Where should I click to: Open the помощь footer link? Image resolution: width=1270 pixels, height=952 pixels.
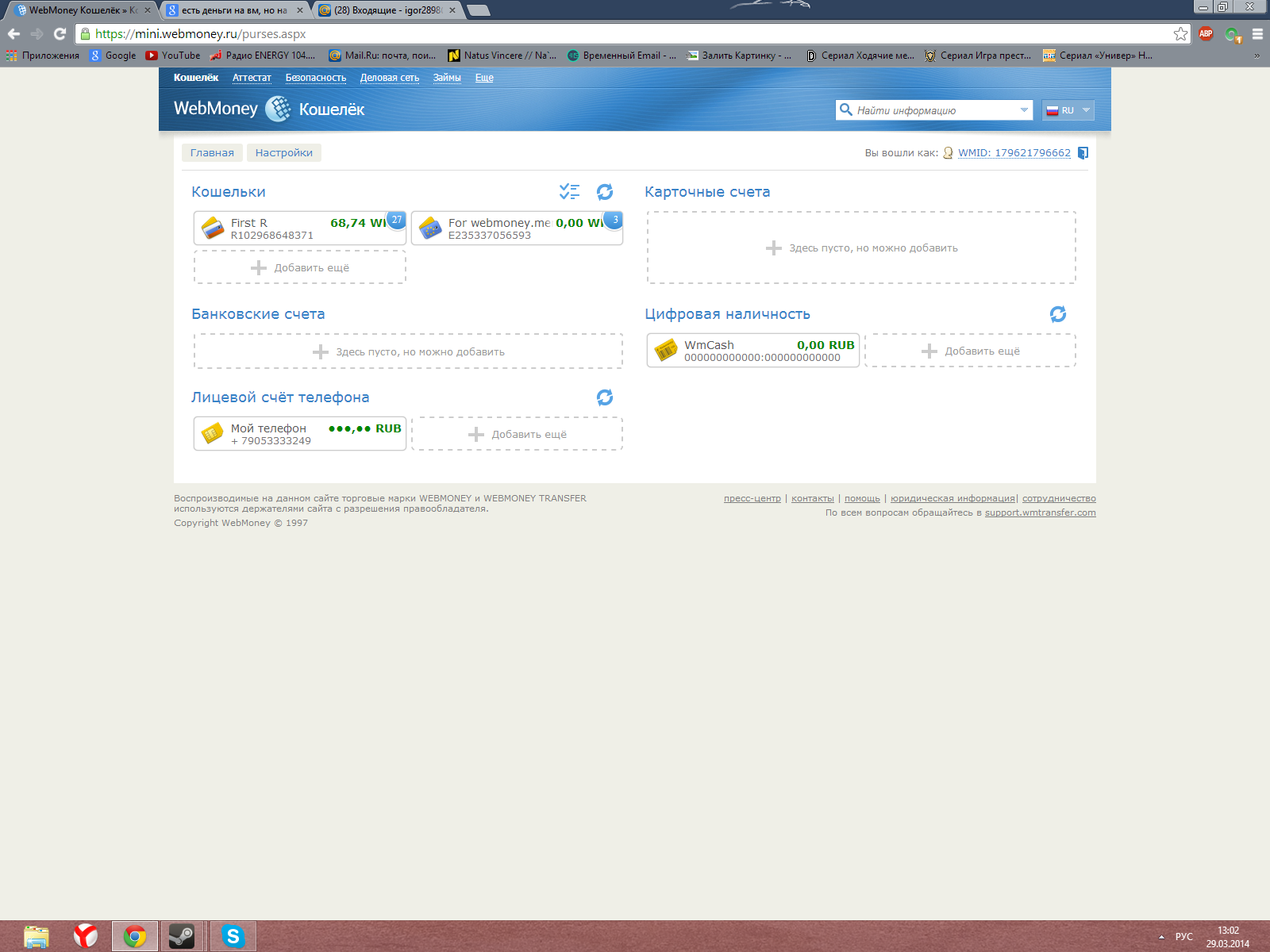point(862,498)
